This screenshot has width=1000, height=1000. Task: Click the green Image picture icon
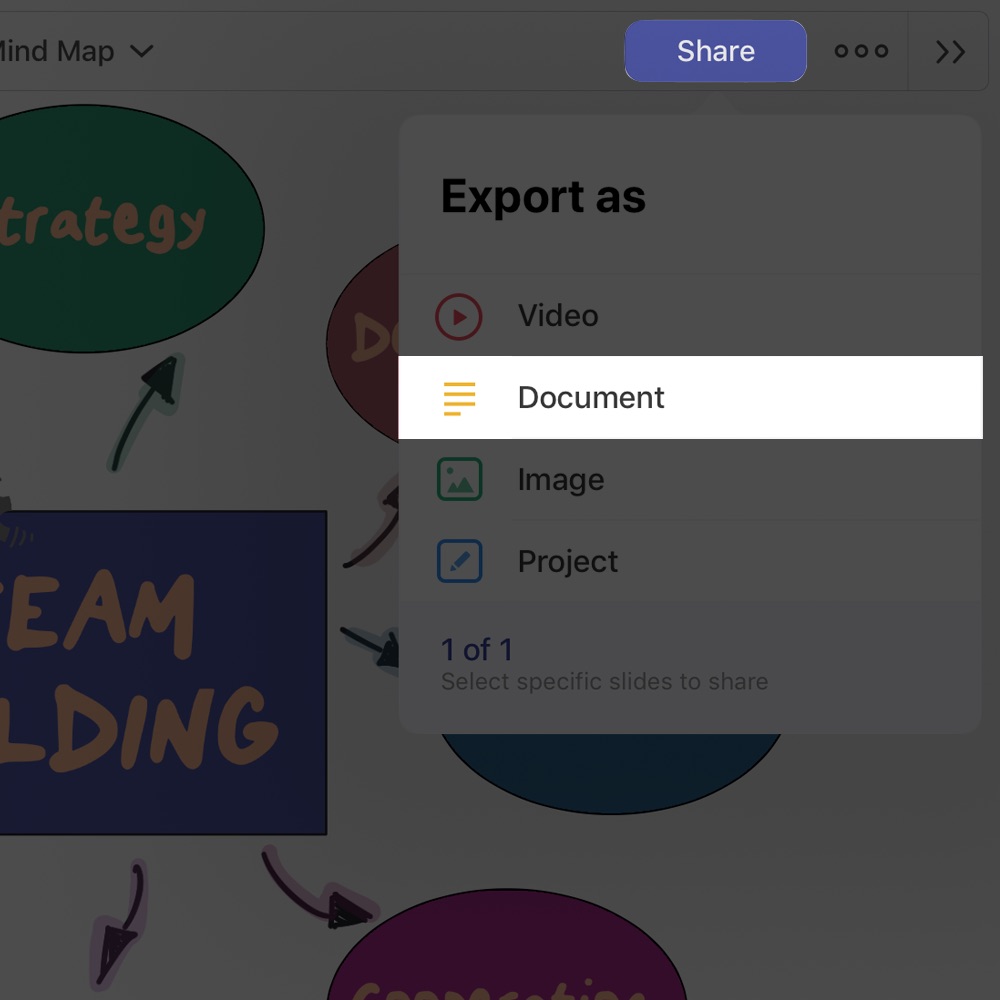click(459, 479)
